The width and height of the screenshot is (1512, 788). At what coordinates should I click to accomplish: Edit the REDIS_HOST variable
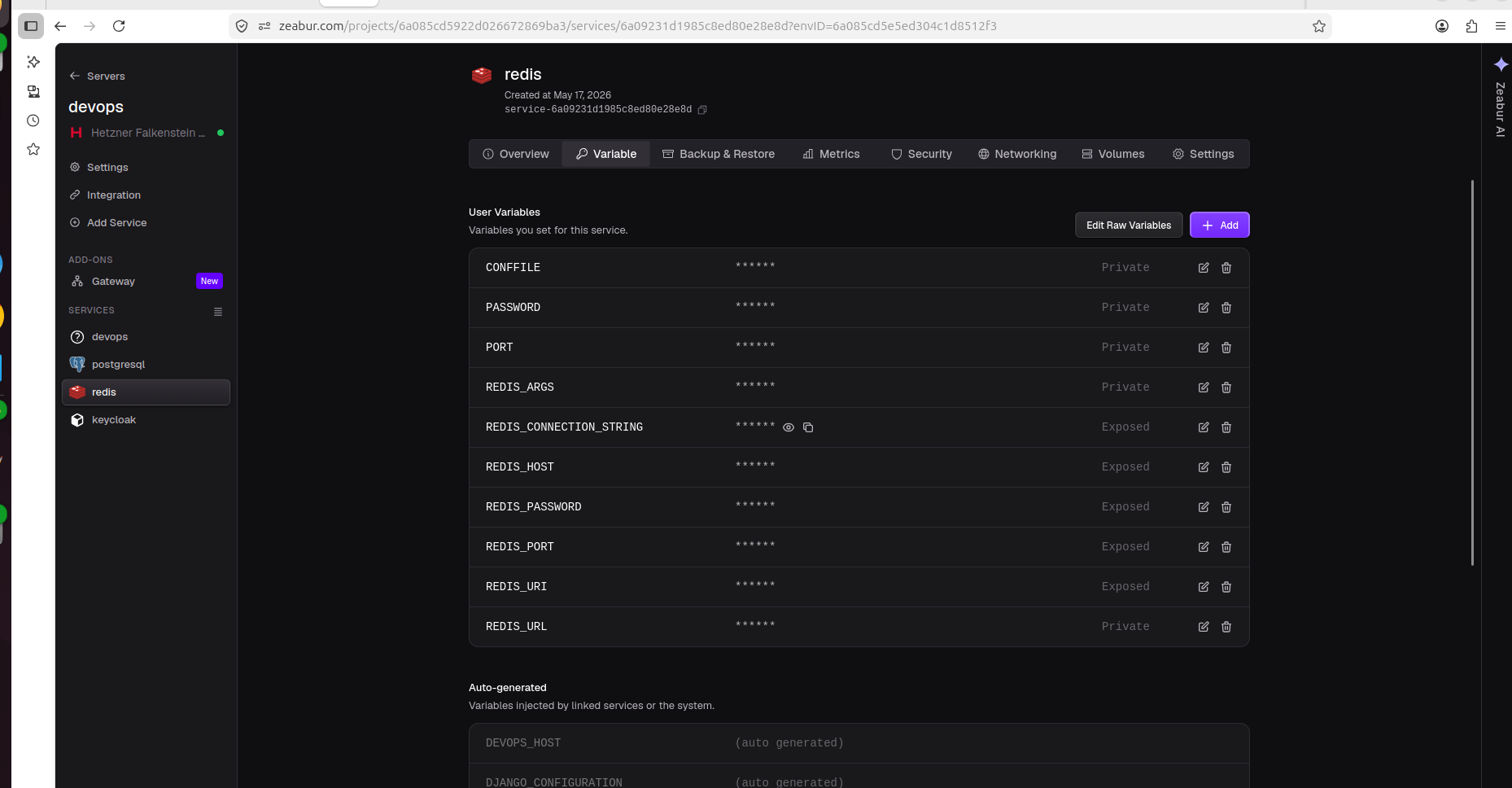click(x=1204, y=467)
